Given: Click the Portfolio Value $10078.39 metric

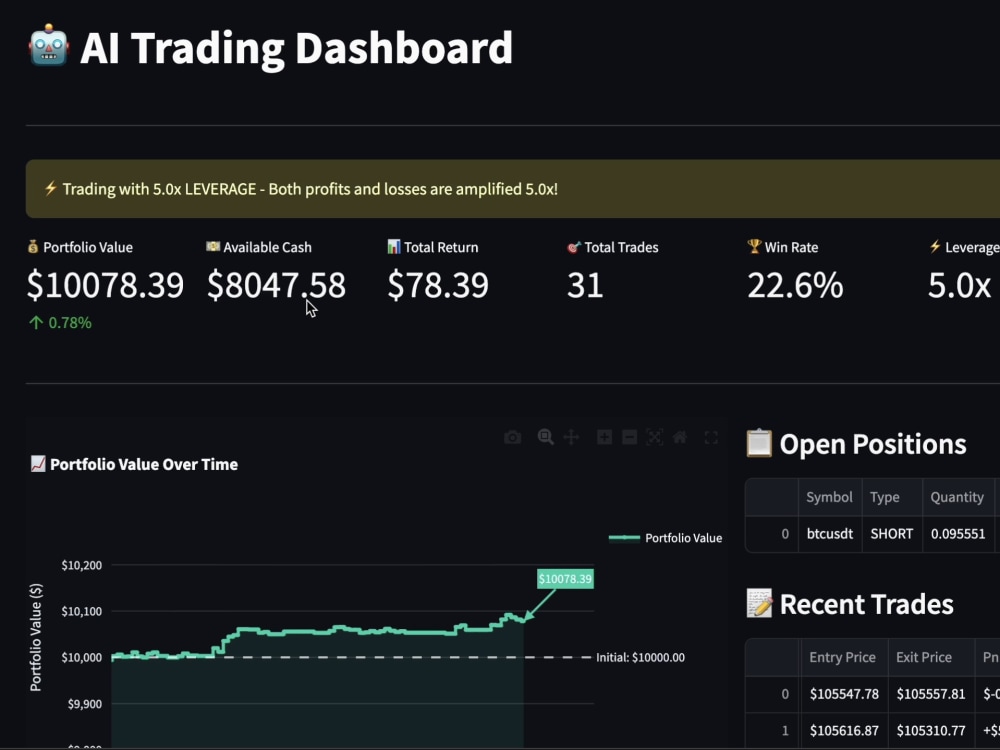Looking at the screenshot, I should tap(105, 284).
